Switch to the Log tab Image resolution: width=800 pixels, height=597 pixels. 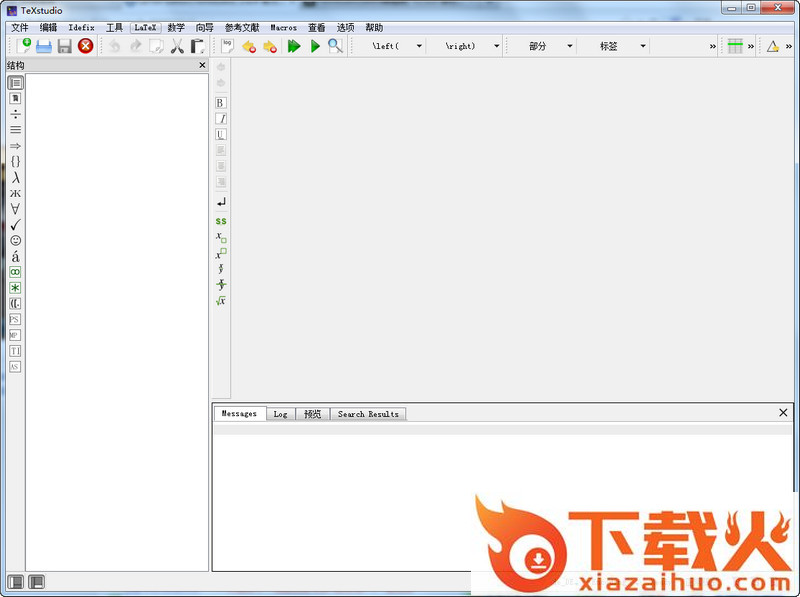click(280, 414)
